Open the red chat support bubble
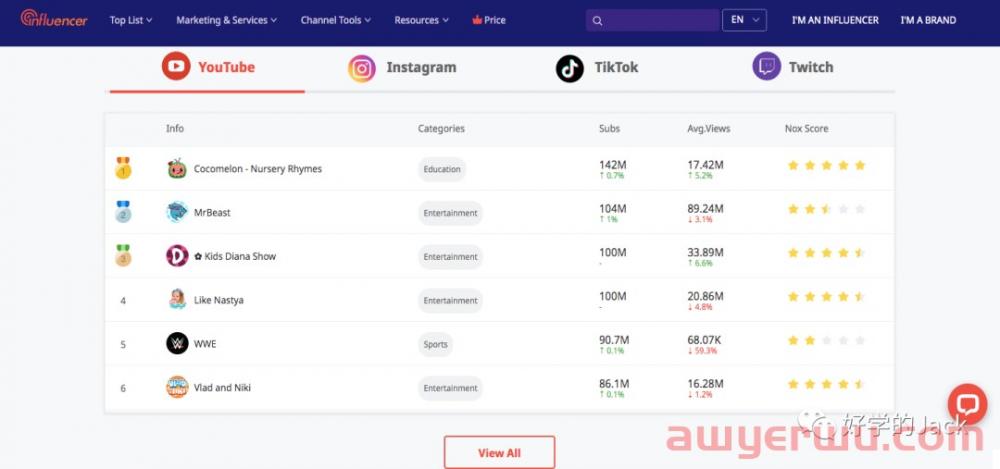1000x469 pixels. (967, 404)
